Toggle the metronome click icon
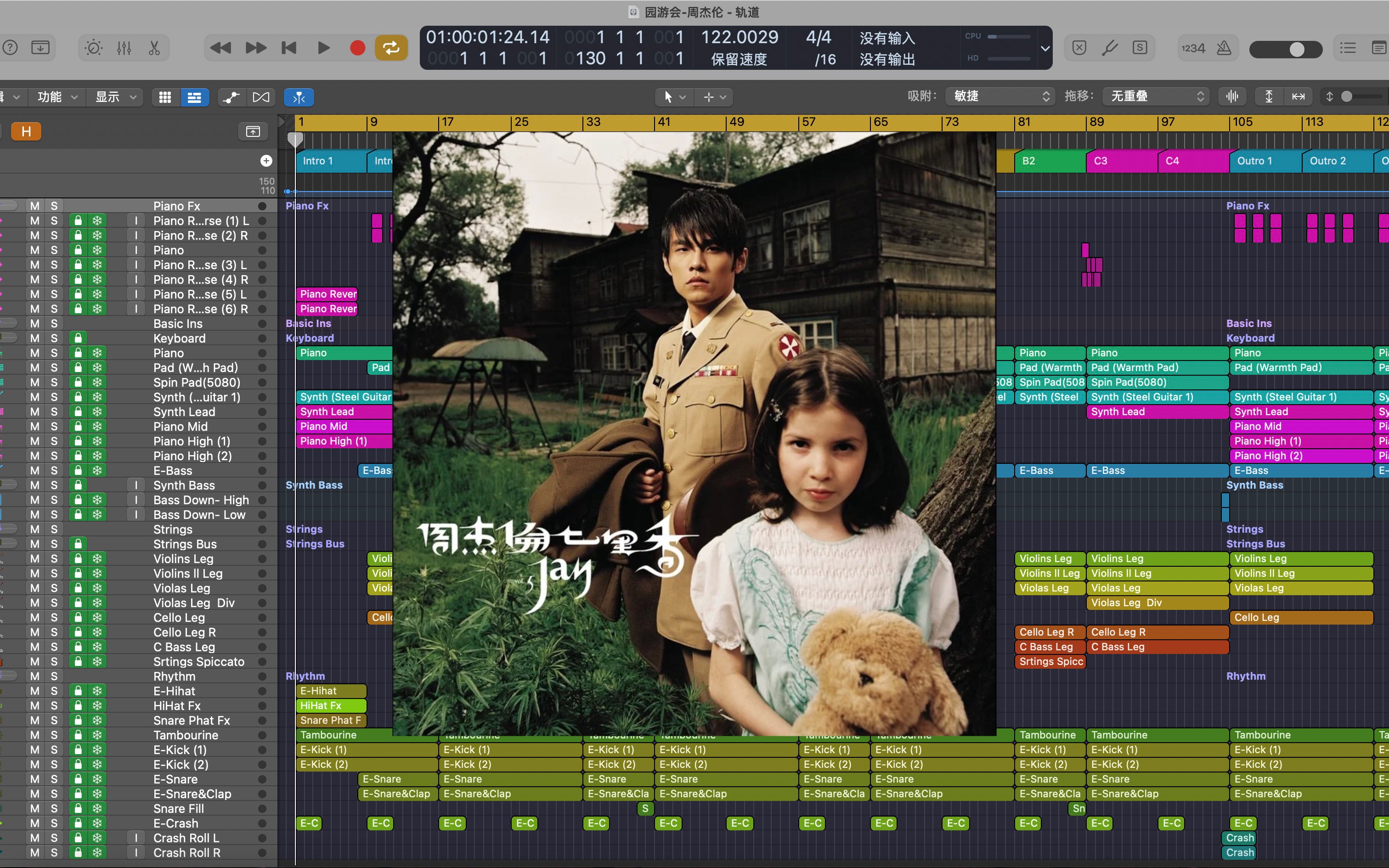This screenshot has height=868, width=1389. point(1224,48)
